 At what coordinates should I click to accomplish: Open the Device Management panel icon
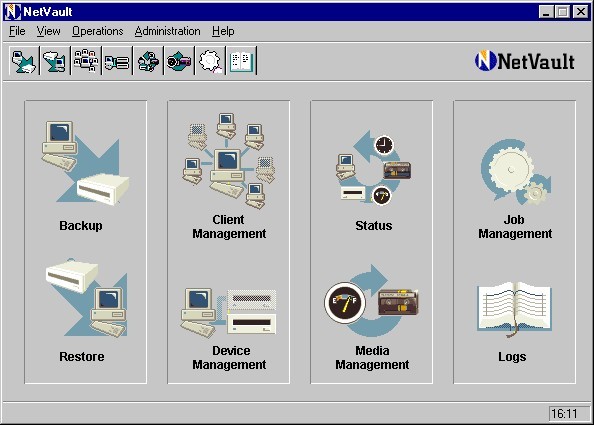point(228,311)
